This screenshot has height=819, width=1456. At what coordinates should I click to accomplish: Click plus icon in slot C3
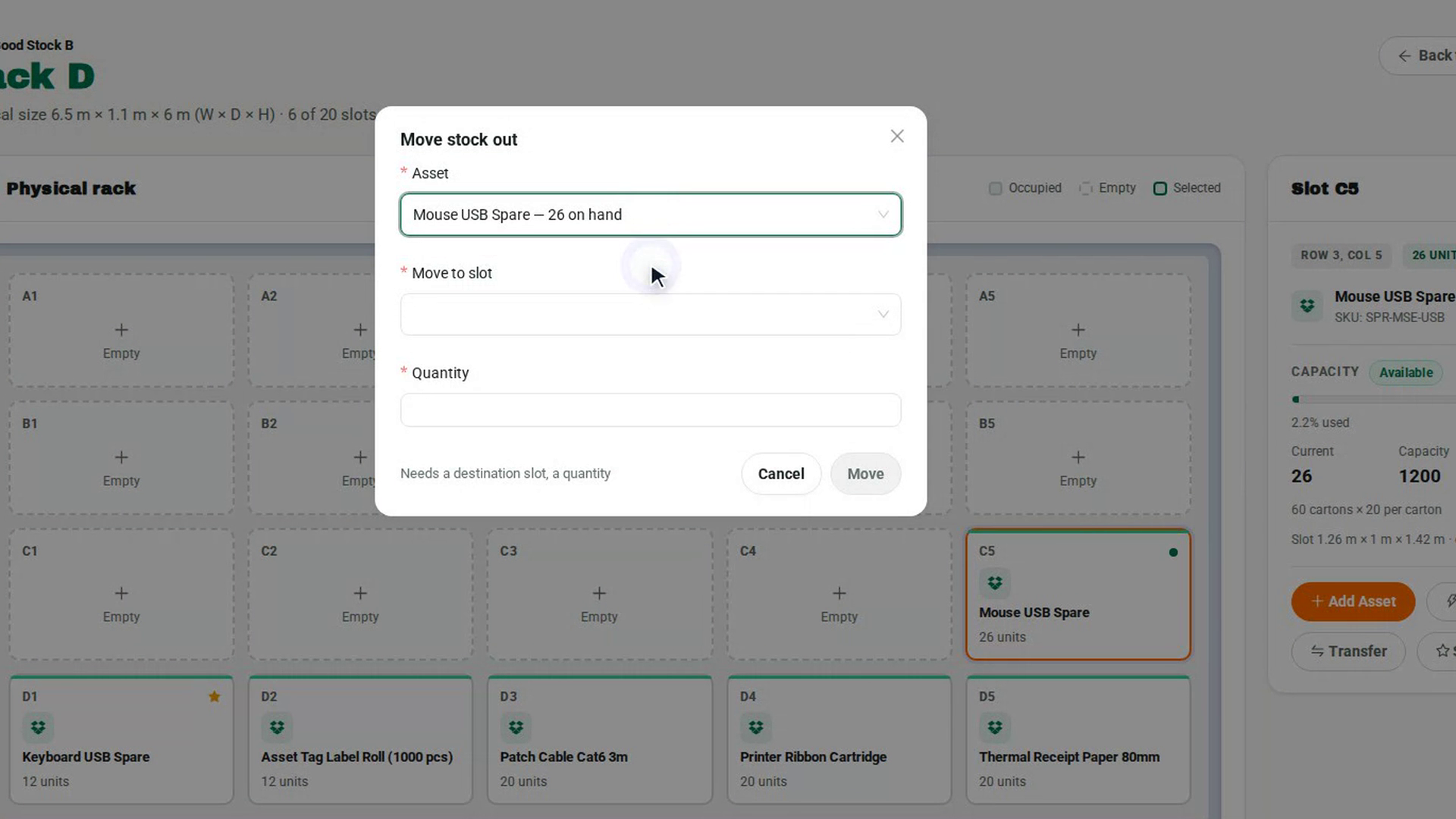pos(599,593)
